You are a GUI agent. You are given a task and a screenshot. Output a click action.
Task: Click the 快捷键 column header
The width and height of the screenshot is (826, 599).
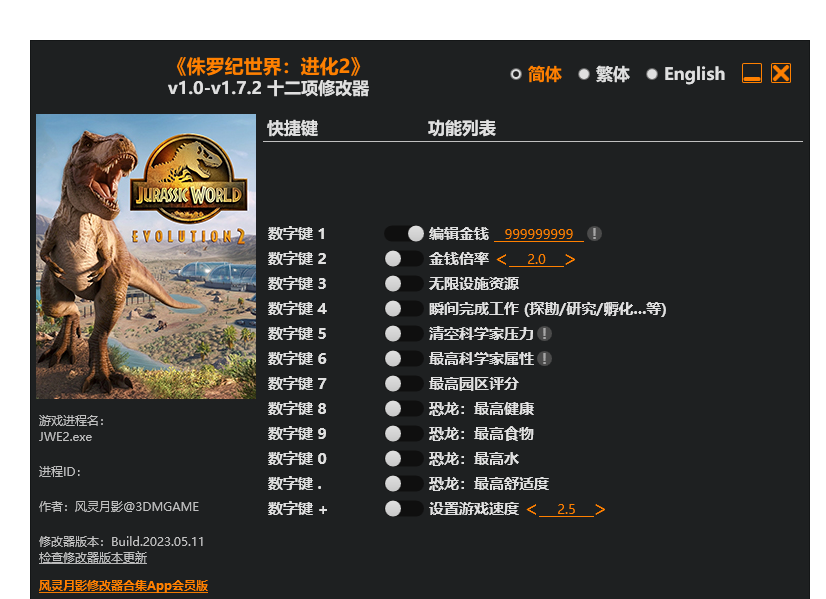pyautogui.click(x=292, y=128)
